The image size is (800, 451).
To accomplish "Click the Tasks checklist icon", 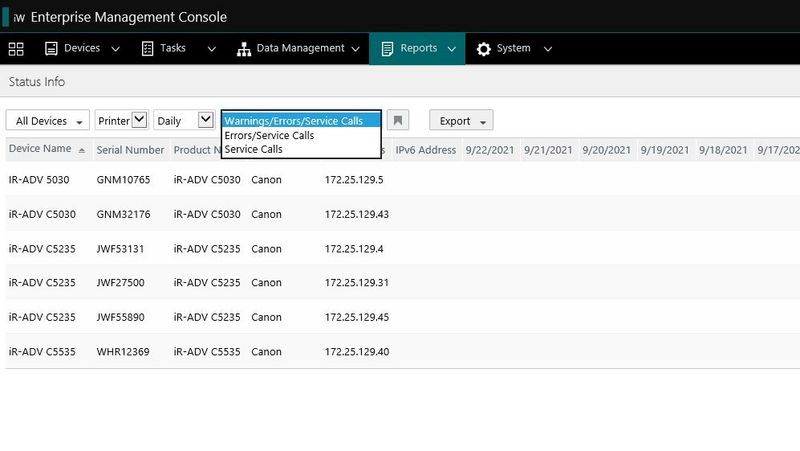I will pyautogui.click(x=147, y=48).
